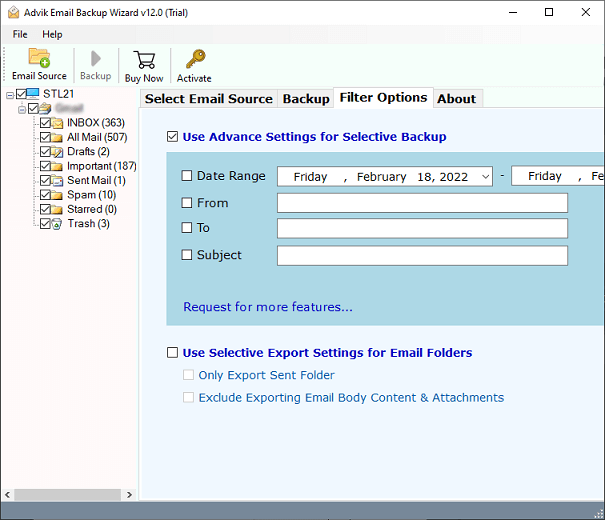
Task: Click the Subject filter text field
Action: pyautogui.click(x=422, y=255)
